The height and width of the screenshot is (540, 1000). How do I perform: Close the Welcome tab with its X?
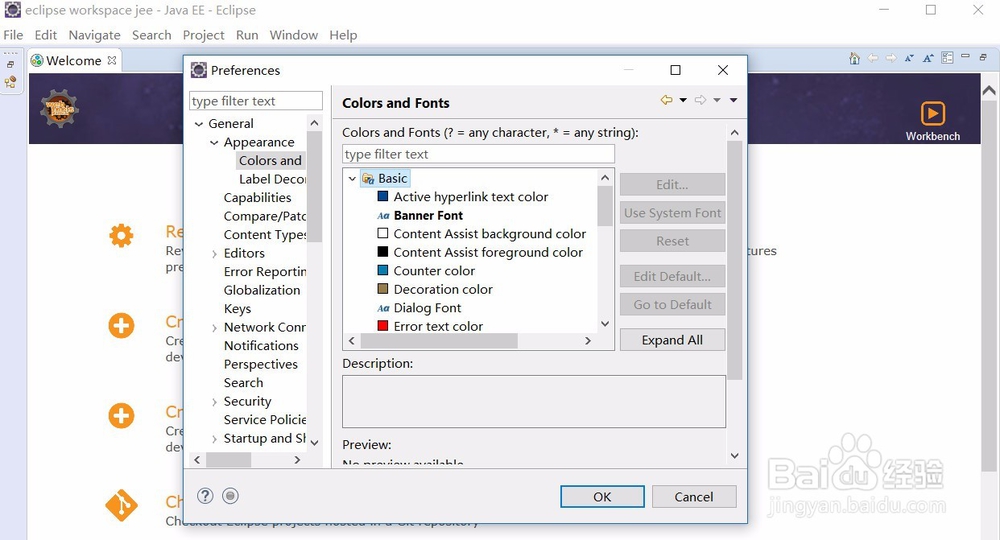click(112, 60)
